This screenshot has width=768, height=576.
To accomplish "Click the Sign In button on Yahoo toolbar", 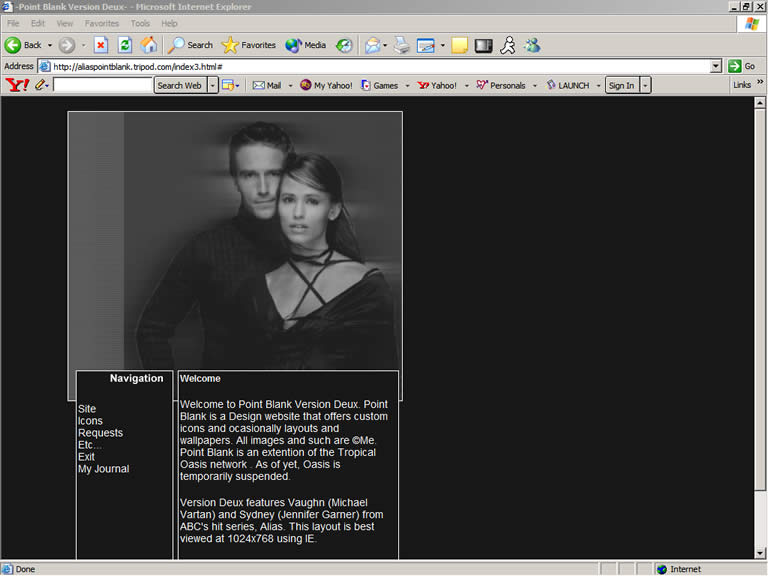I will (x=621, y=85).
